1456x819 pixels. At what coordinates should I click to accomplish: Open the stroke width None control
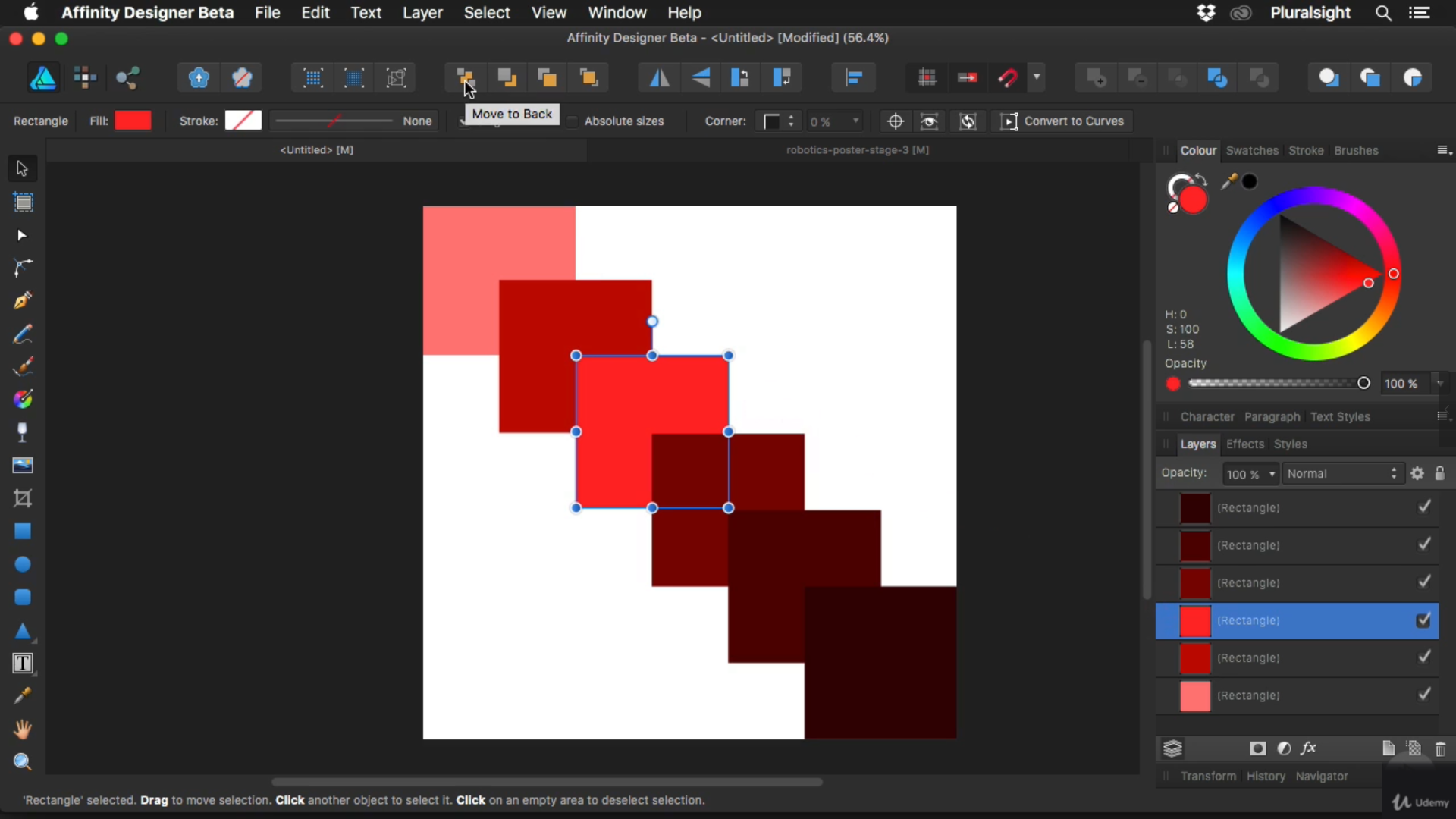click(x=355, y=121)
